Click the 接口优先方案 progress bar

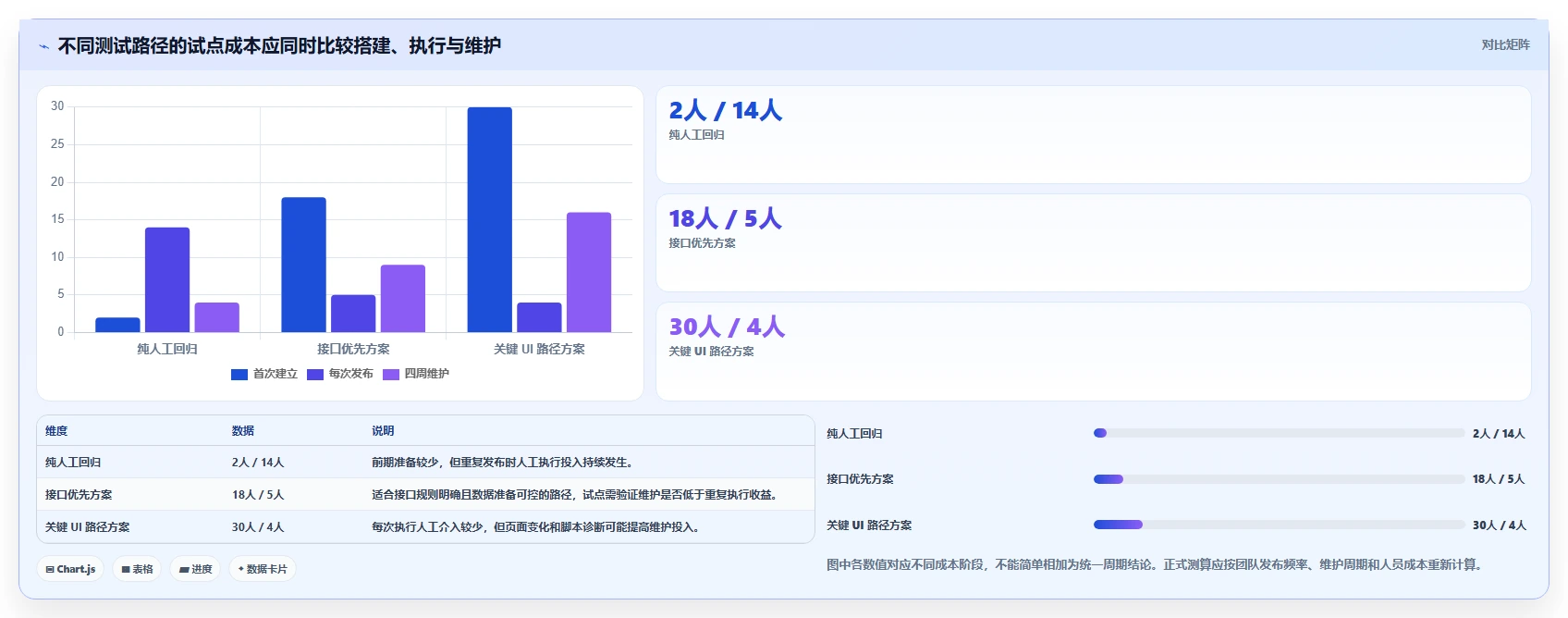(x=1280, y=479)
